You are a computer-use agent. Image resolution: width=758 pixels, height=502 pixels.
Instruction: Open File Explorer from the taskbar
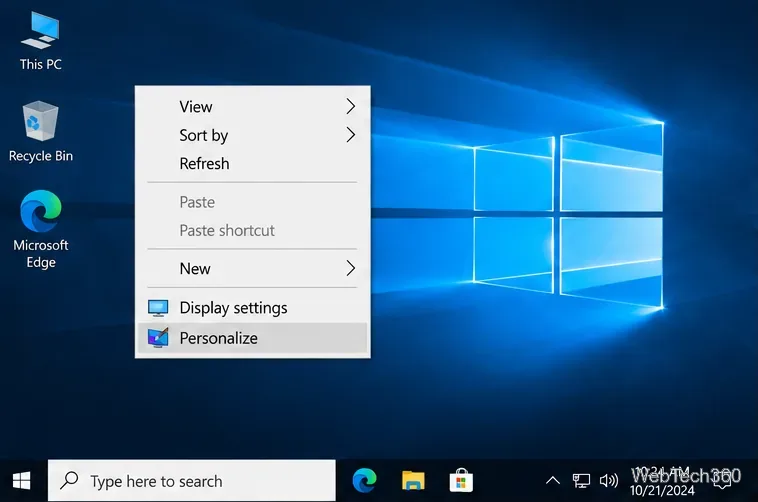(413, 481)
